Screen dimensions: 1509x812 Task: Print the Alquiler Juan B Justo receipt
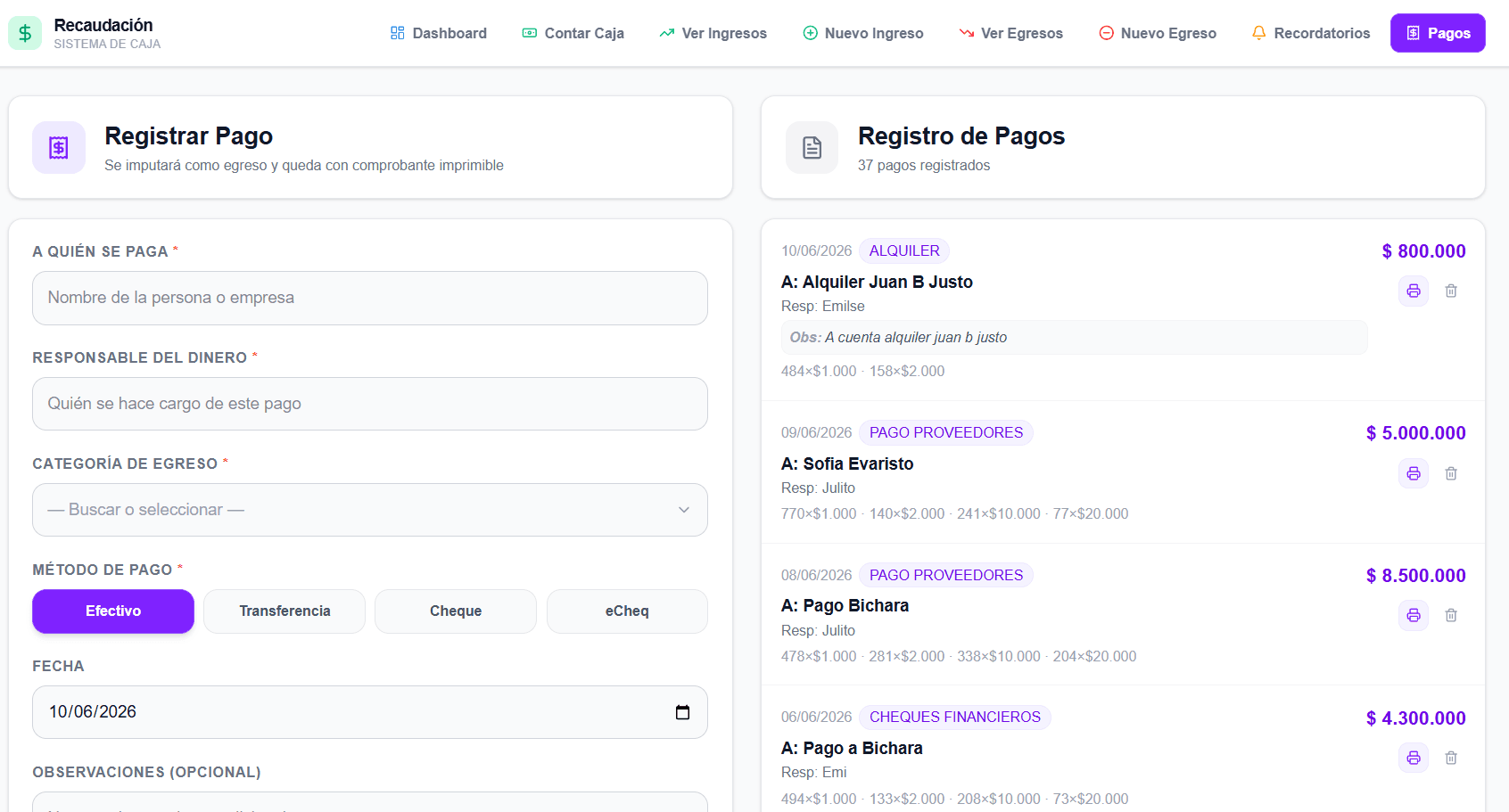(1414, 291)
